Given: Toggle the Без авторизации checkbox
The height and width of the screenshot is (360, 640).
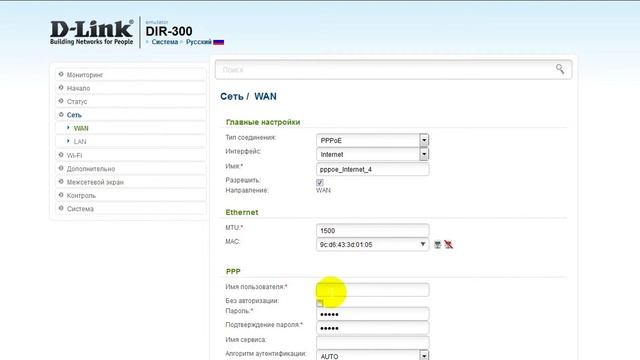Looking at the screenshot, I should pos(320,303).
